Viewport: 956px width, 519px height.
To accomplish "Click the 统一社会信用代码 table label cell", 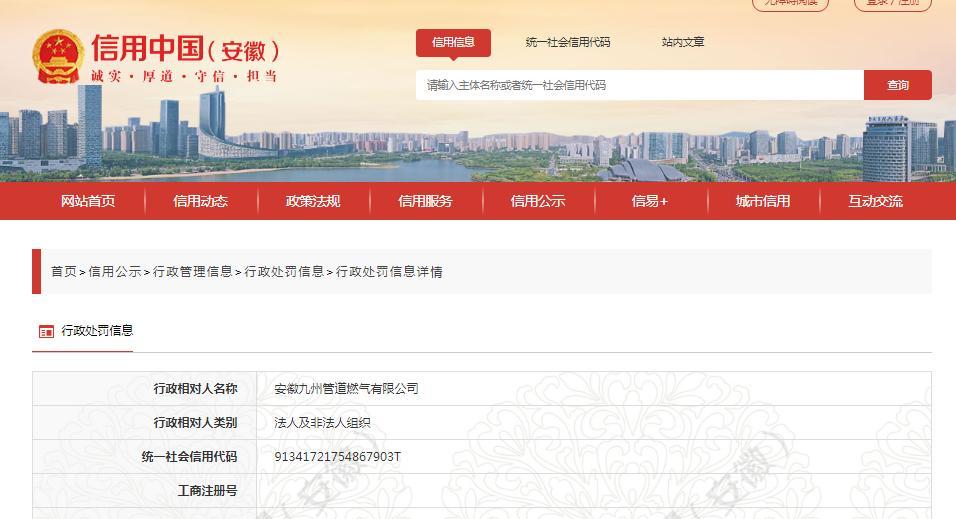I will pyautogui.click(x=144, y=457).
